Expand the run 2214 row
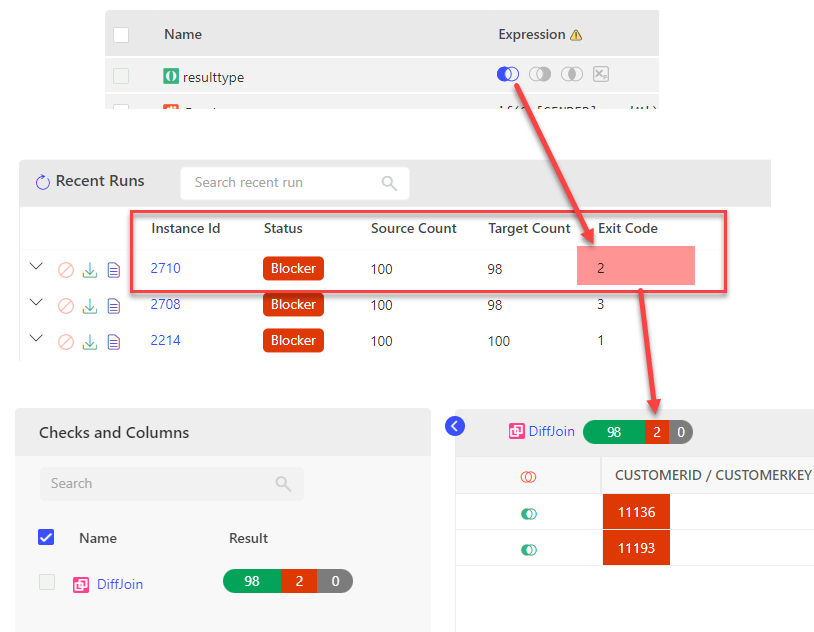The height and width of the screenshot is (632, 814). (37, 338)
